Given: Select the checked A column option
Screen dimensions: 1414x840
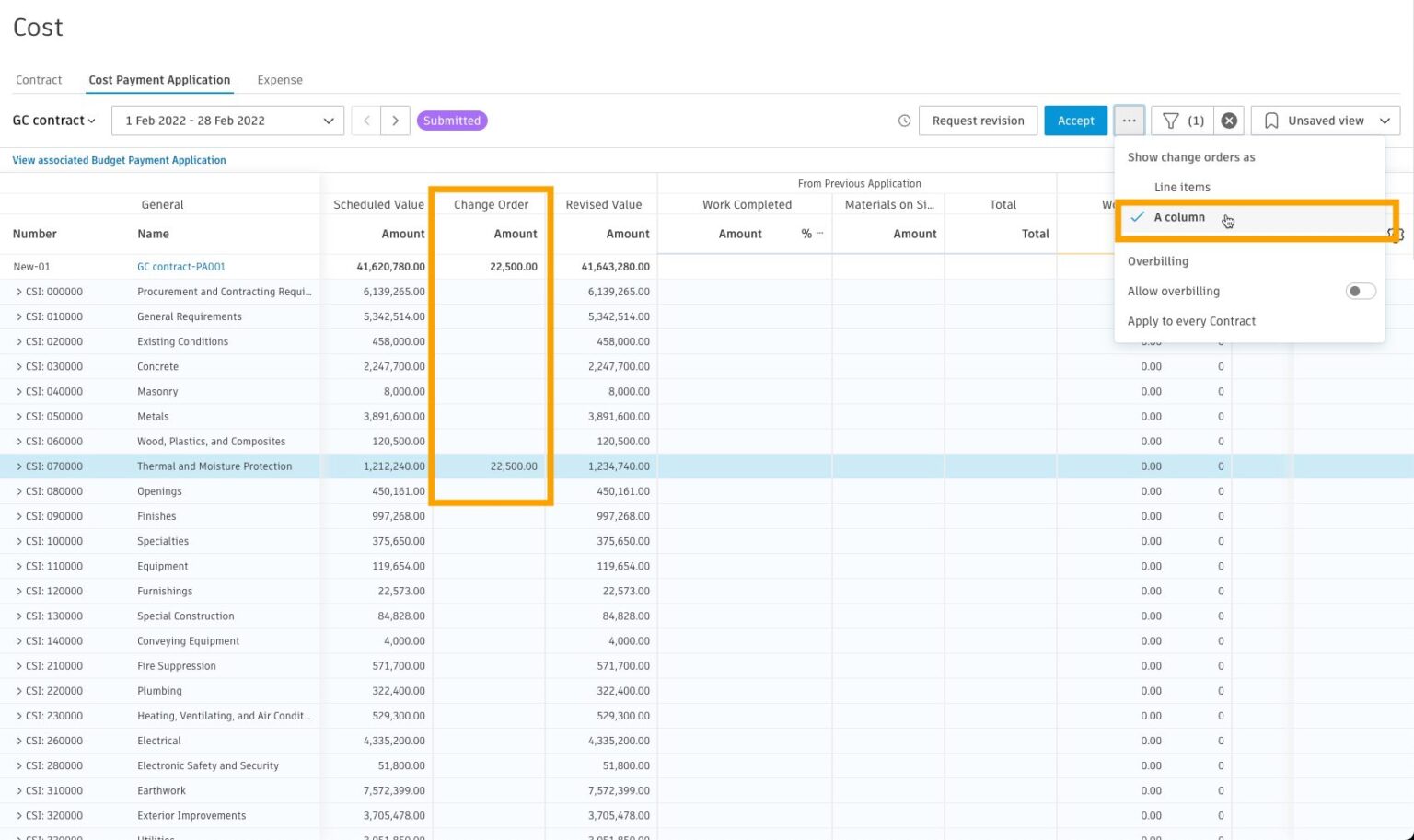Looking at the screenshot, I should coord(1179,217).
